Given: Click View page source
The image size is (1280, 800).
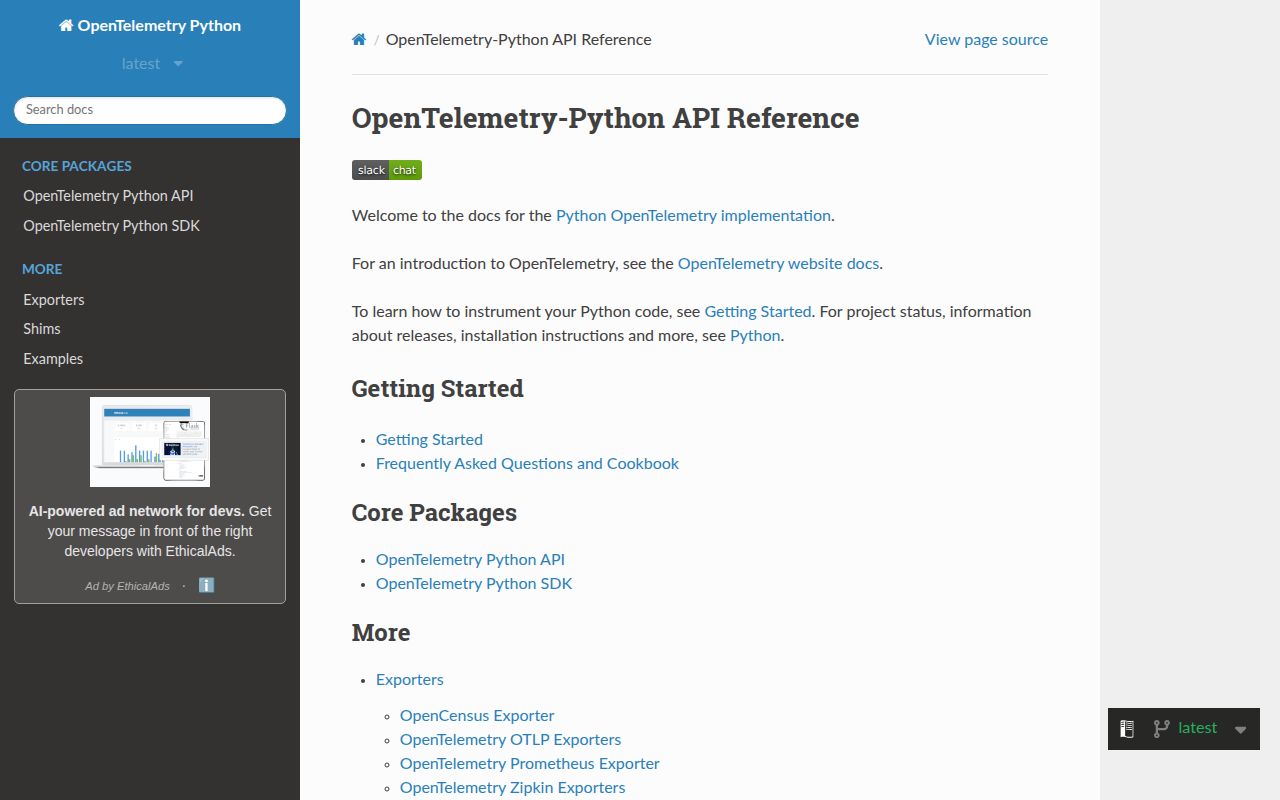Looking at the screenshot, I should click(986, 40).
